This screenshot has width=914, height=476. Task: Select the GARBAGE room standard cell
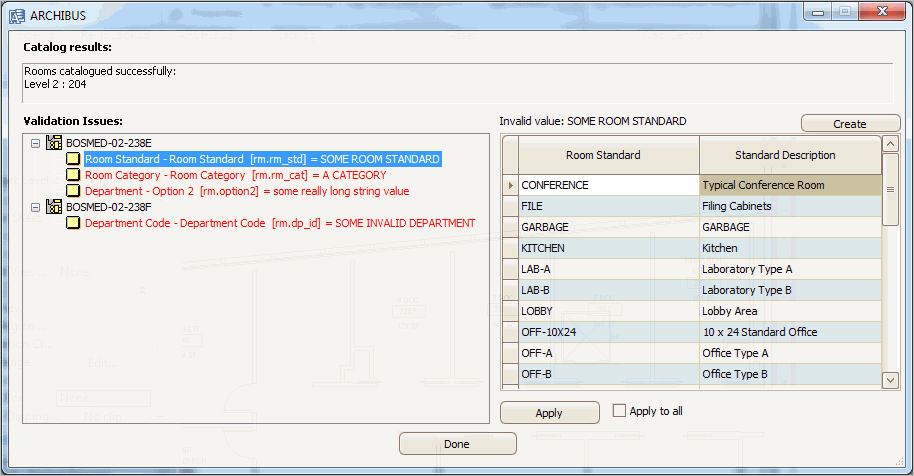609,227
